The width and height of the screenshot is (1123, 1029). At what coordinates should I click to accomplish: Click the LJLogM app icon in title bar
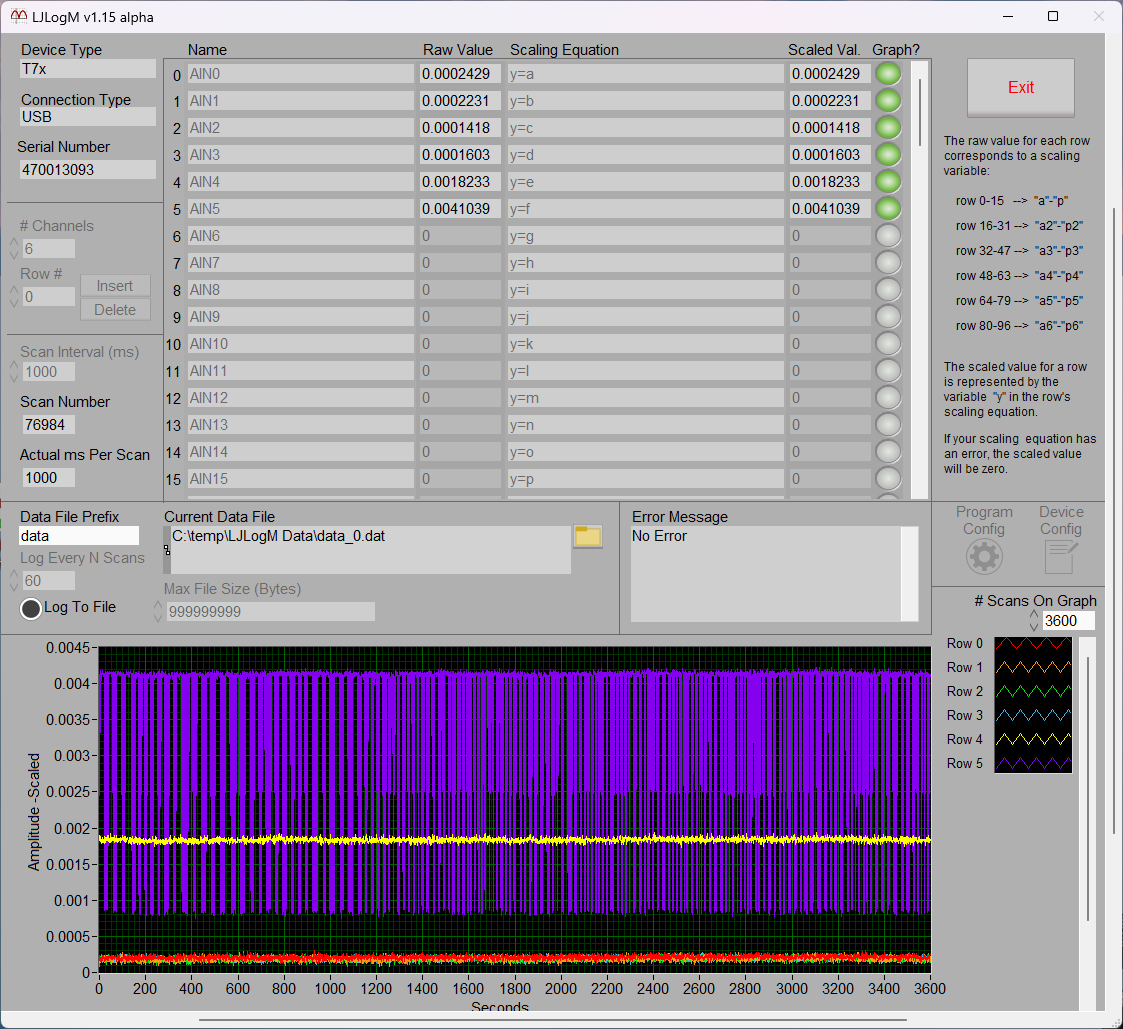[x=19, y=17]
